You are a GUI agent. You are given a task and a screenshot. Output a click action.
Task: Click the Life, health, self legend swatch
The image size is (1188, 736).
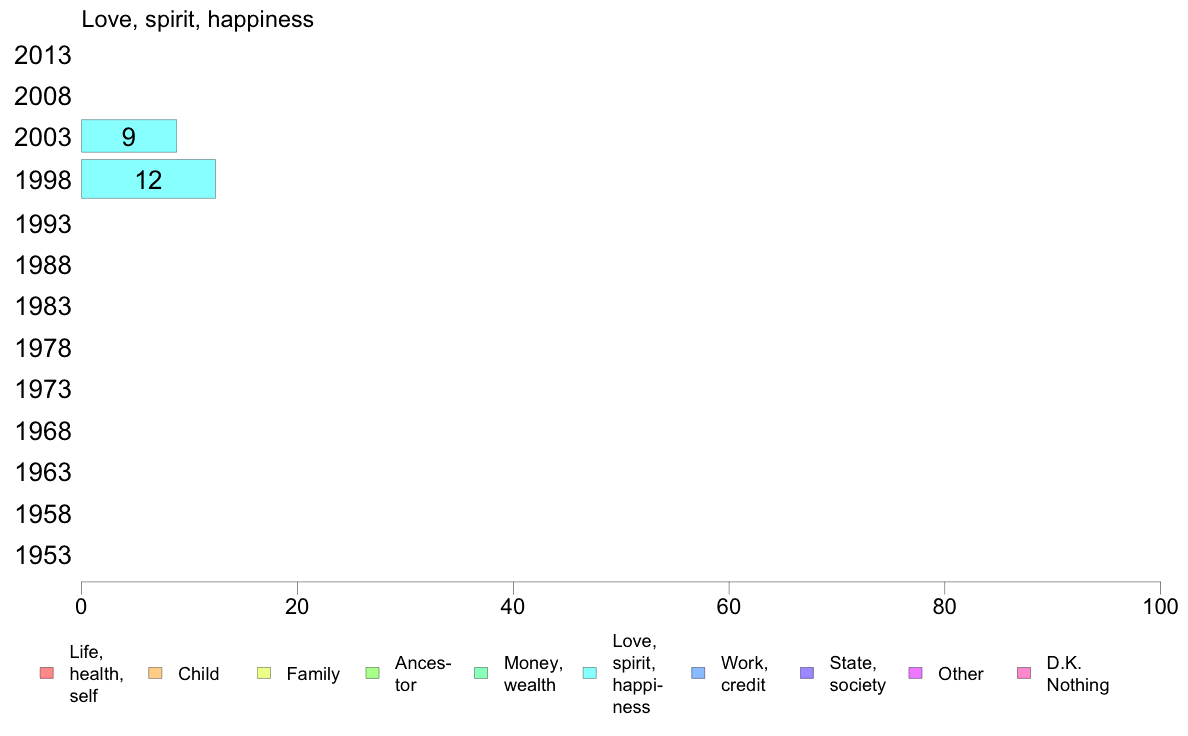point(47,673)
